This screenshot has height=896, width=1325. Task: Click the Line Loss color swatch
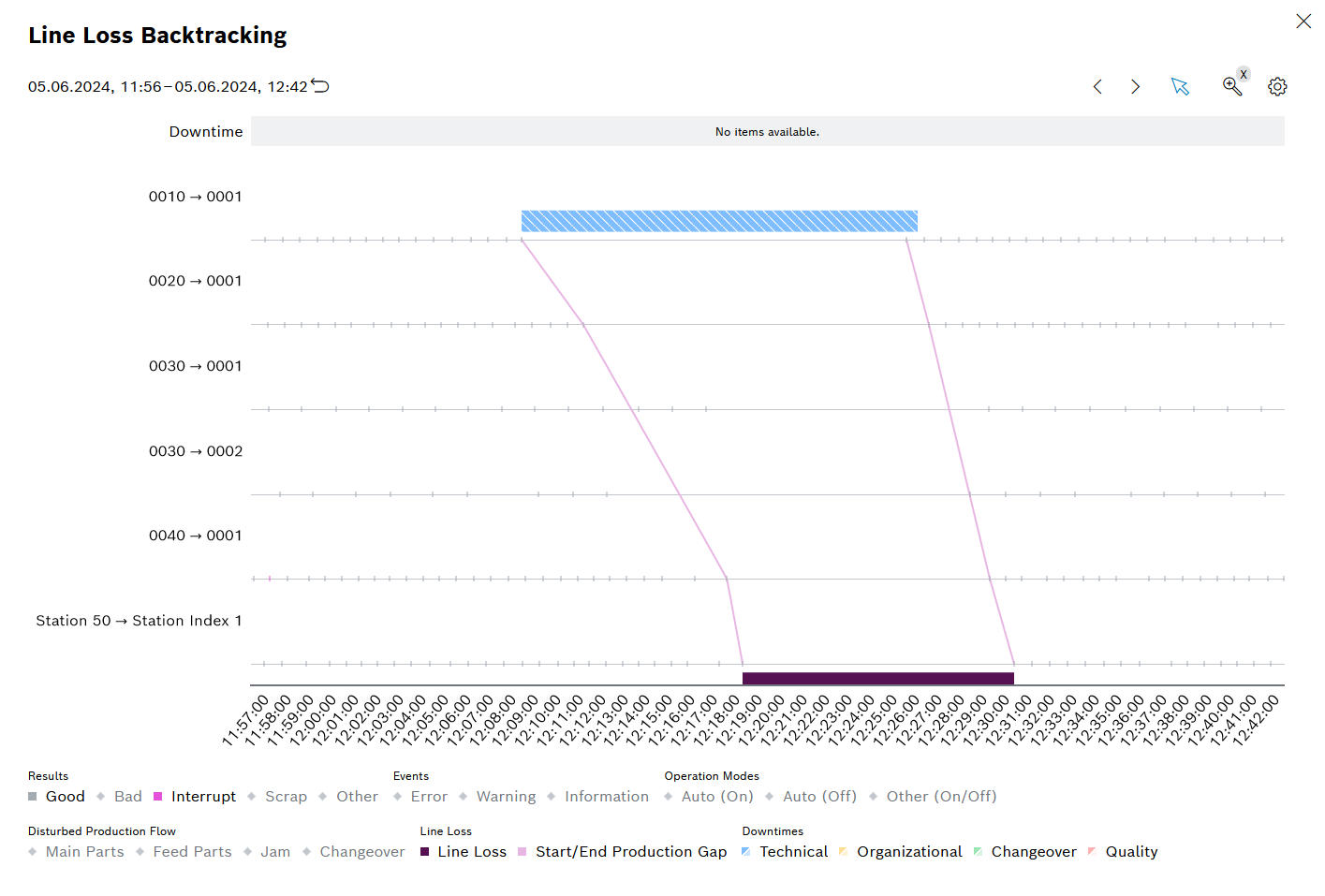click(423, 851)
